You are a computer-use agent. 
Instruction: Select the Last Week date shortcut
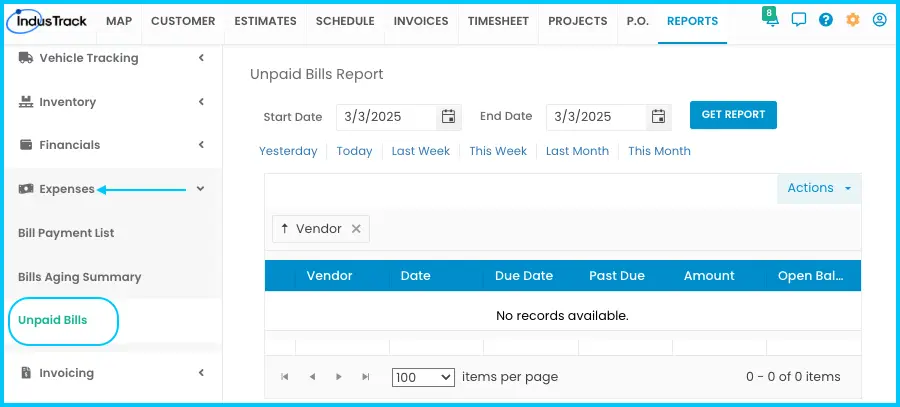pyautogui.click(x=421, y=151)
